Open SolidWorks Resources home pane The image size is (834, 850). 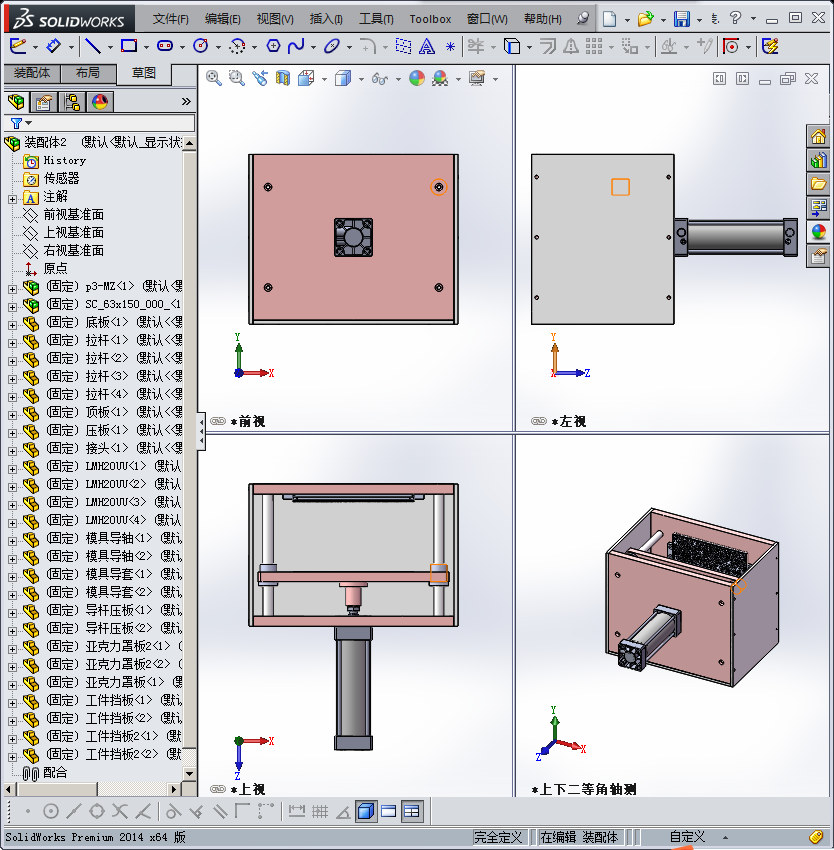click(x=818, y=136)
